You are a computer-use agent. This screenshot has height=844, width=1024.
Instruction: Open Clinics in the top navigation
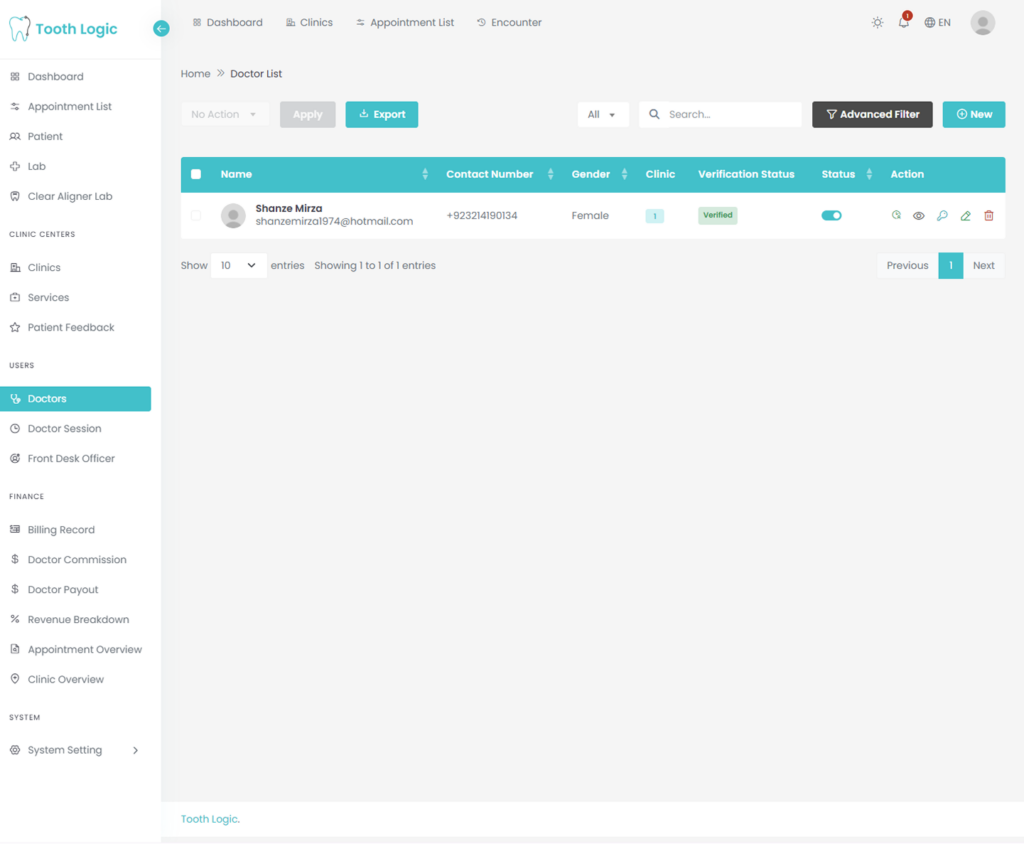pyautogui.click(x=310, y=23)
